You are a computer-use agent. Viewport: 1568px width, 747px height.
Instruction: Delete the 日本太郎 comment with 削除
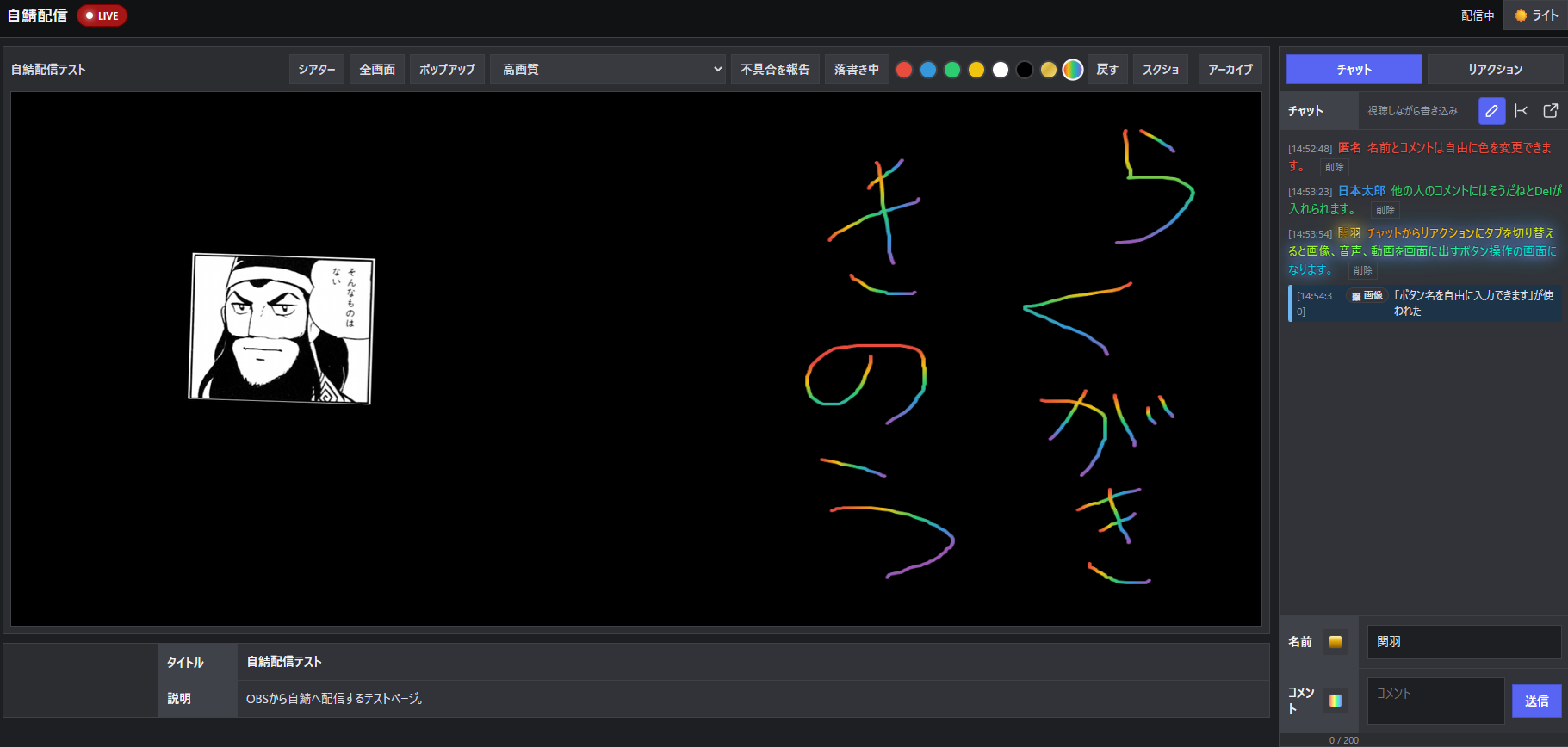click(x=1385, y=210)
